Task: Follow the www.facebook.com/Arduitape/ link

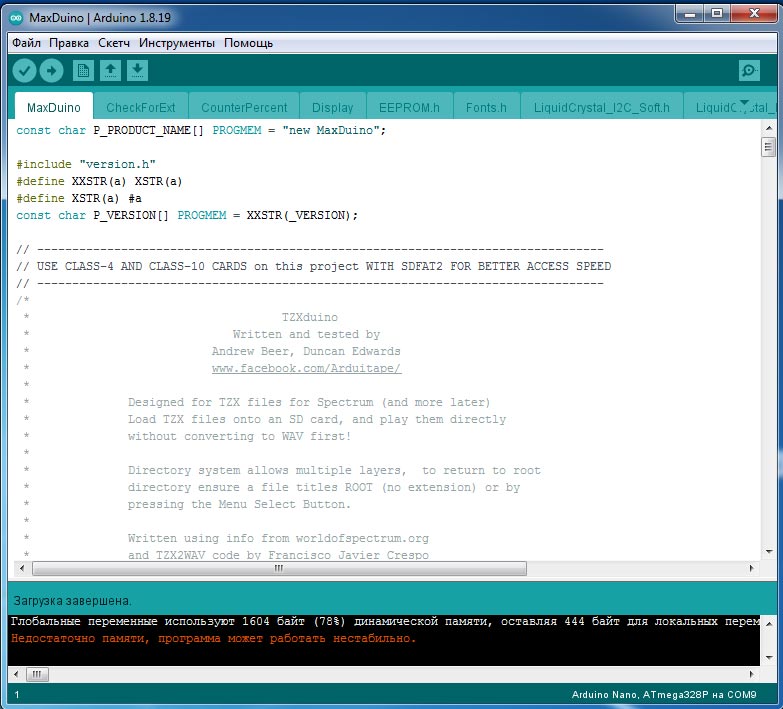Action: click(x=306, y=368)
